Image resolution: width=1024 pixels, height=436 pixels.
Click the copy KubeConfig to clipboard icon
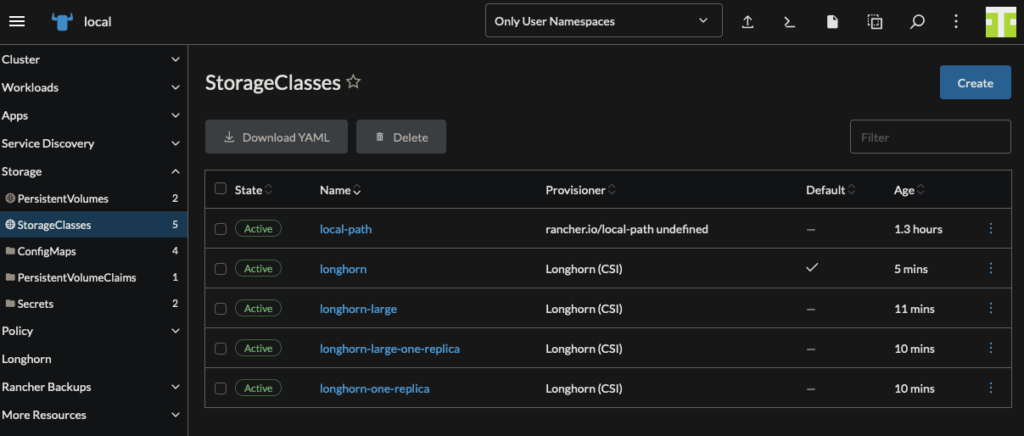[874, 22]
